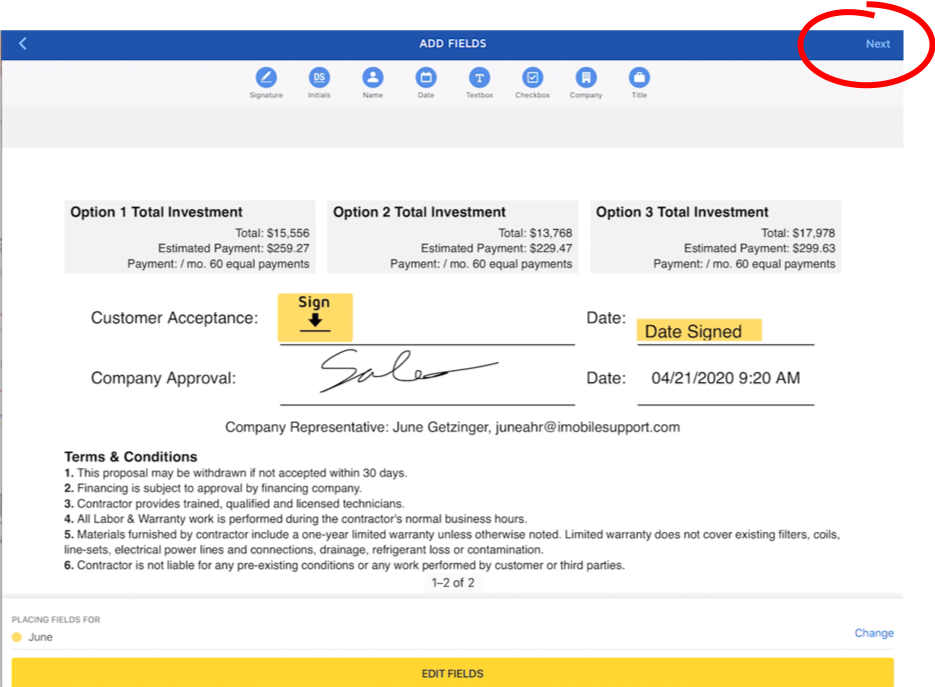Click the 1–2 of 2 page indicator

tap(453, 583)
